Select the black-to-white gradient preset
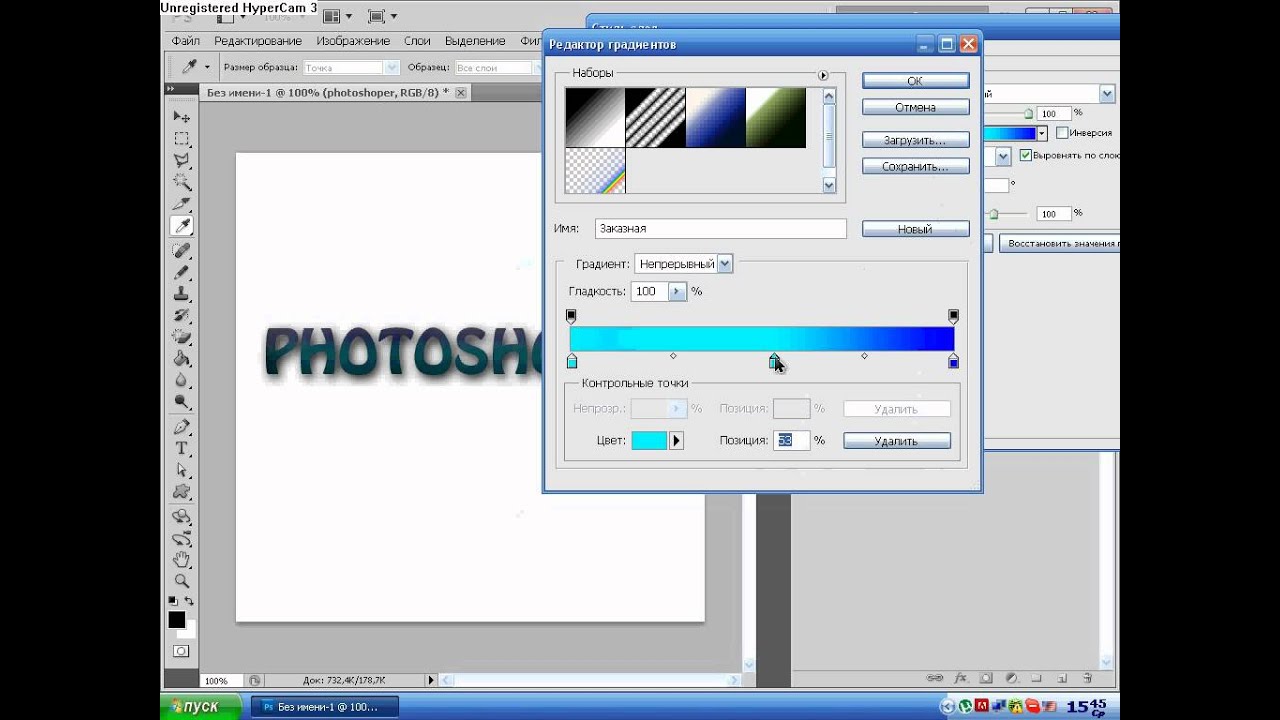Image resolution: width=1280 pixels, height=720 pixels. tap(595, 118)
